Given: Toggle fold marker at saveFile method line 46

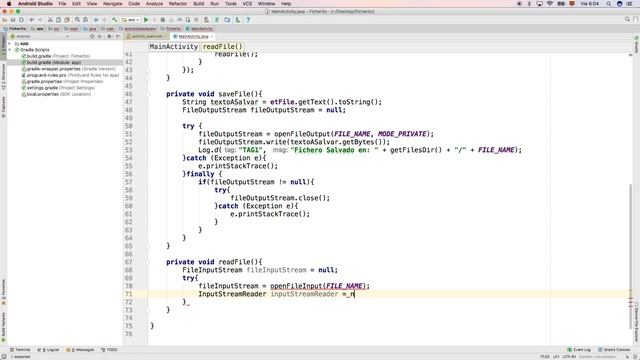Looking at the screenshot, I should pyautogui.click(x=149, y=94).
